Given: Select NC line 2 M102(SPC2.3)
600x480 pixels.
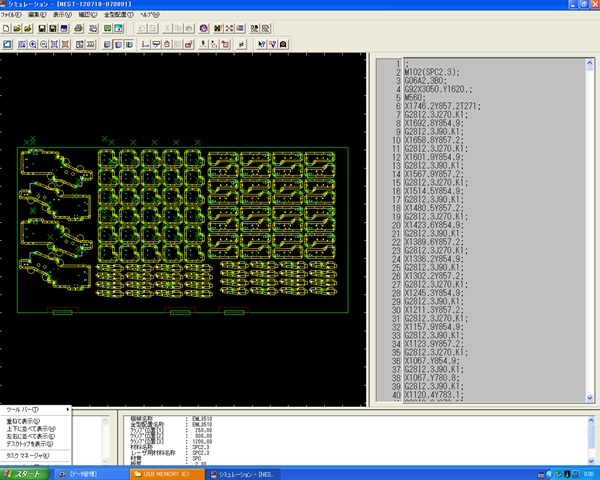Looking at the screenshot, I should click(432, 72).
